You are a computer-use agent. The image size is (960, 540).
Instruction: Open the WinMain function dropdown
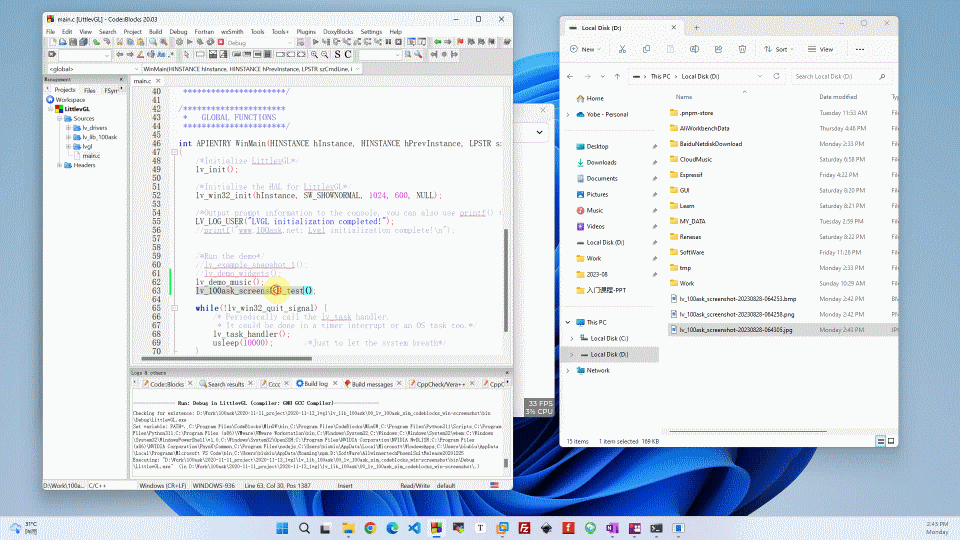pyautogui.click(x=251, y=69)
